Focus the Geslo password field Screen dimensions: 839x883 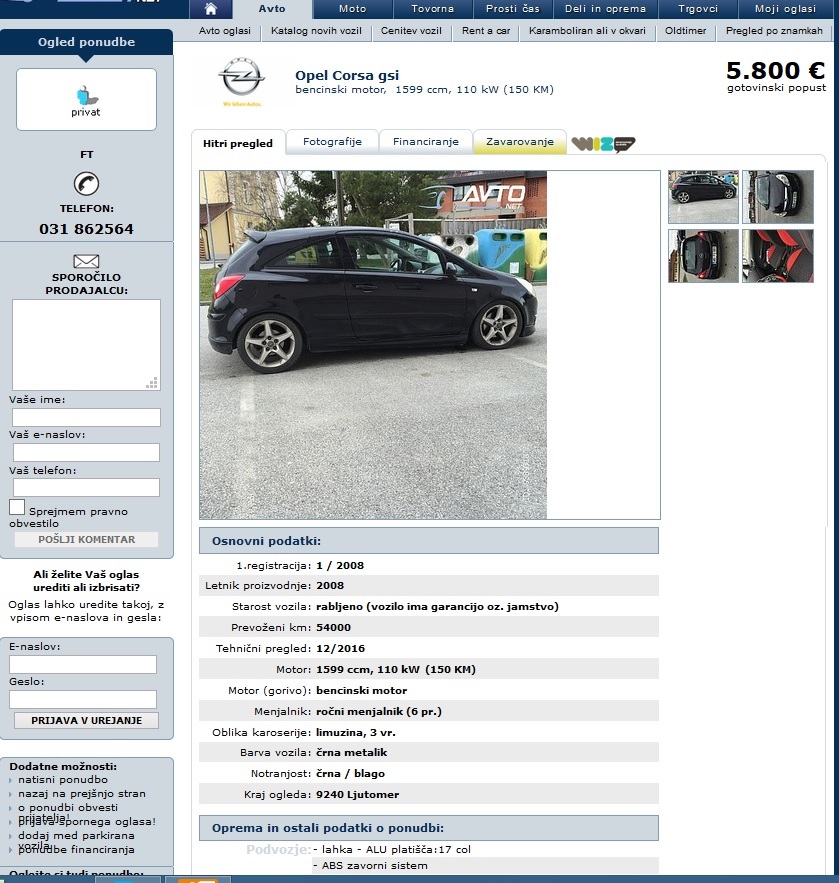pos(83,699)
